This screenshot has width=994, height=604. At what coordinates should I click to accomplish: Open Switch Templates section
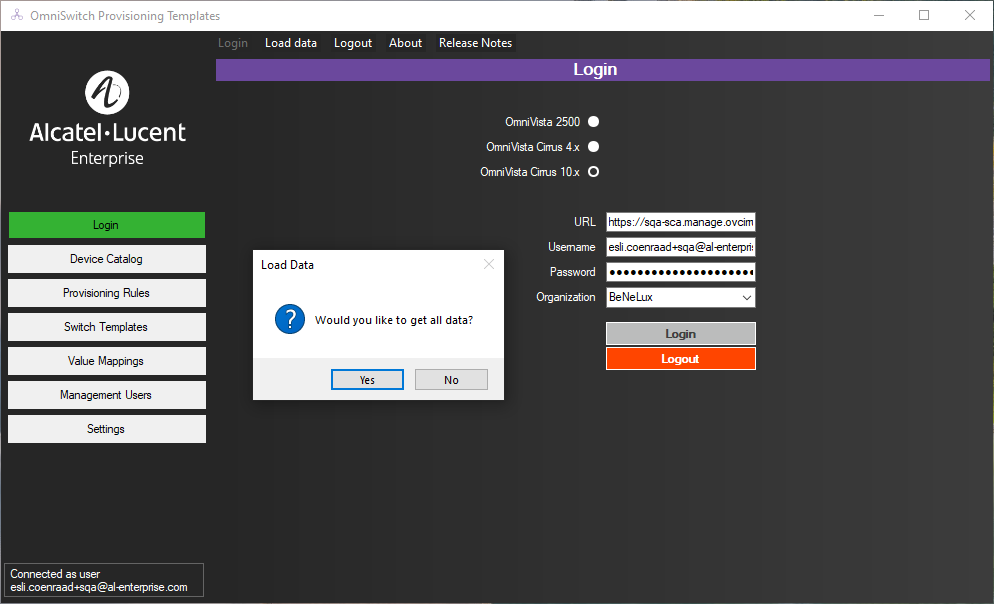[x=106, y=327]
